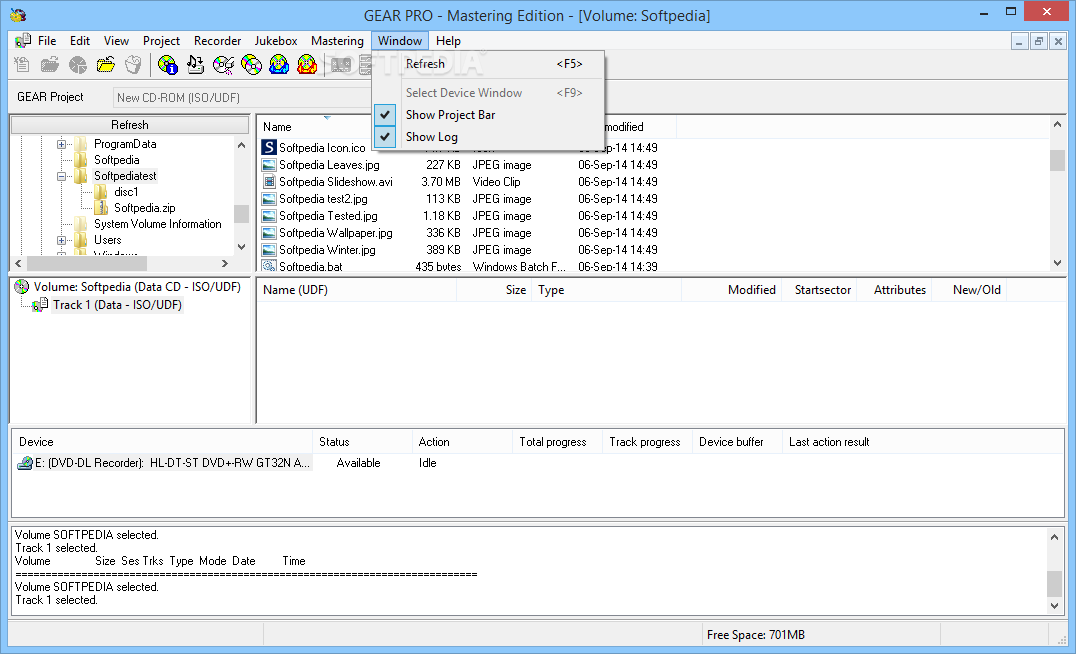Click the disc icon with blue figure
Screen dimensions: 1076x654
(x=279, y=65)
